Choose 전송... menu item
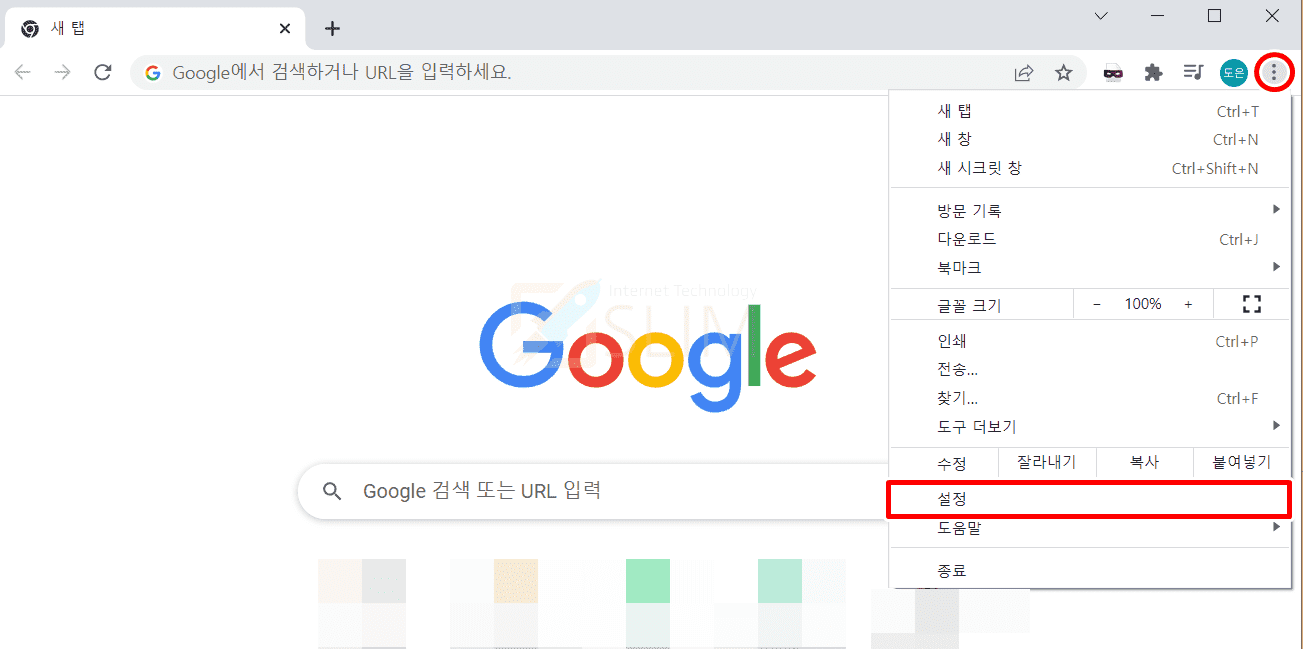Viewport: 1303px width, 649px height. tap(1090, 370)
